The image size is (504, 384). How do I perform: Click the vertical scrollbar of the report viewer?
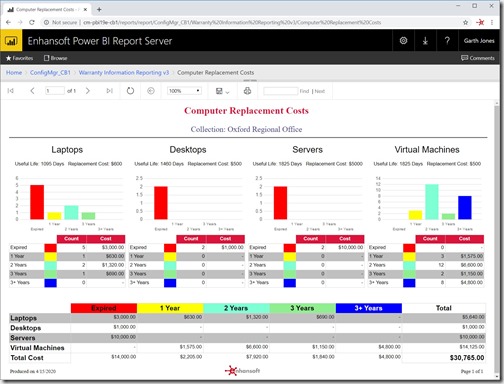coord(497,240)
